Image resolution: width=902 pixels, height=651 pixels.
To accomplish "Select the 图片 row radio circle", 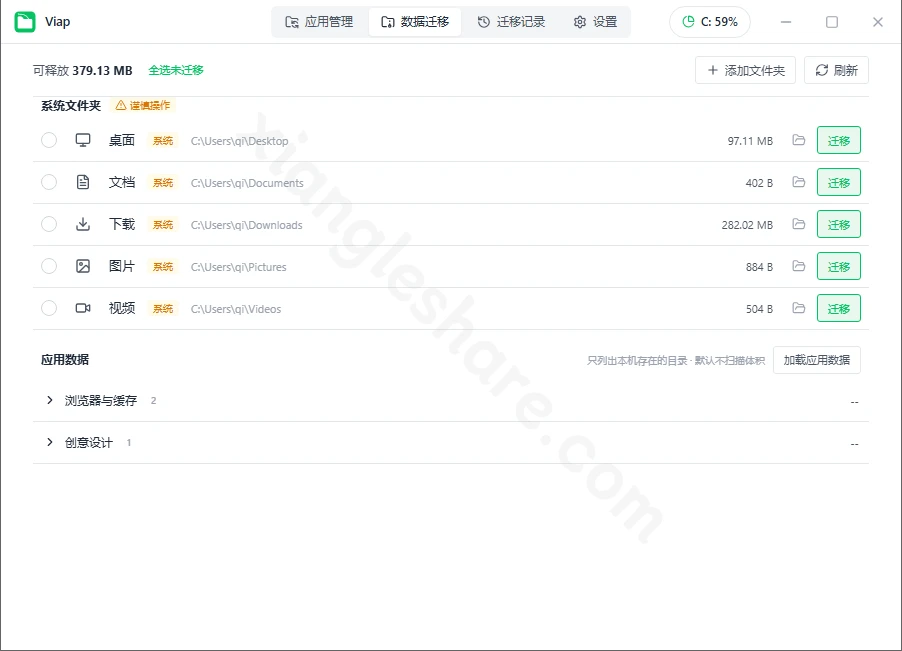I will [x=49, y=266].
